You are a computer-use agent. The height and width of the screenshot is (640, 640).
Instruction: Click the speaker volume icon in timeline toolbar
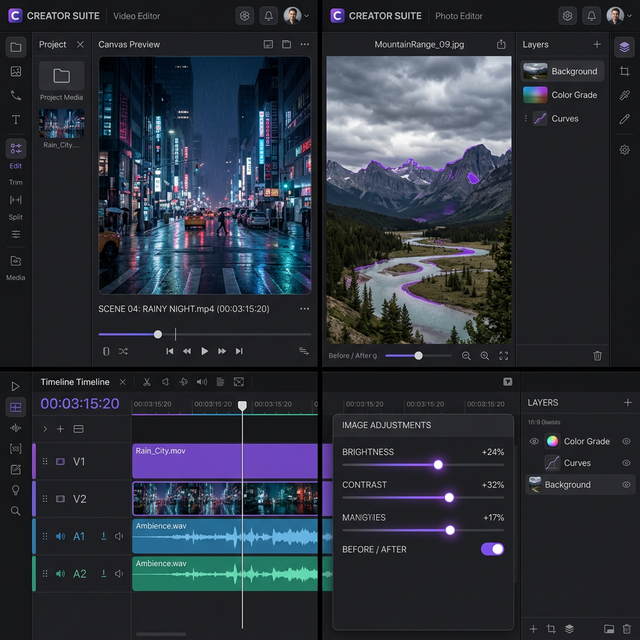[x=202, y=382]
